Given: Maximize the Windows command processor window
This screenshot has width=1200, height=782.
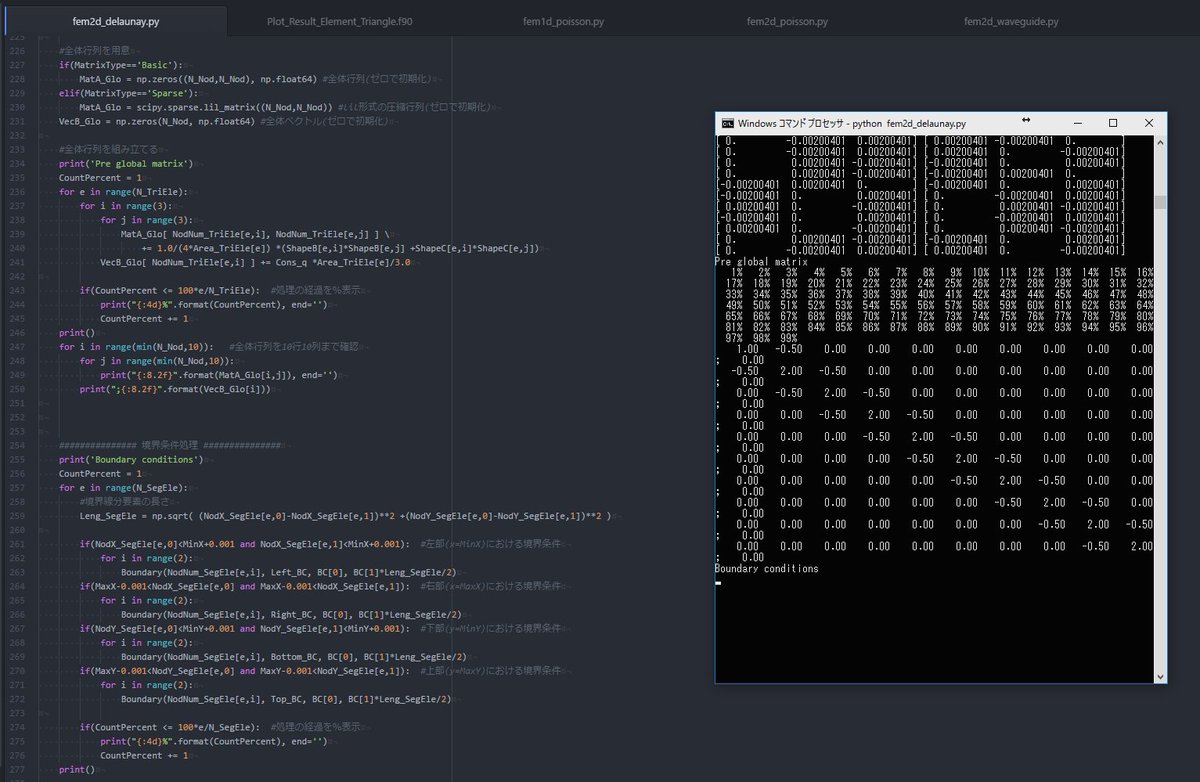Looking at the screenshot, I should click(1113, 123).
